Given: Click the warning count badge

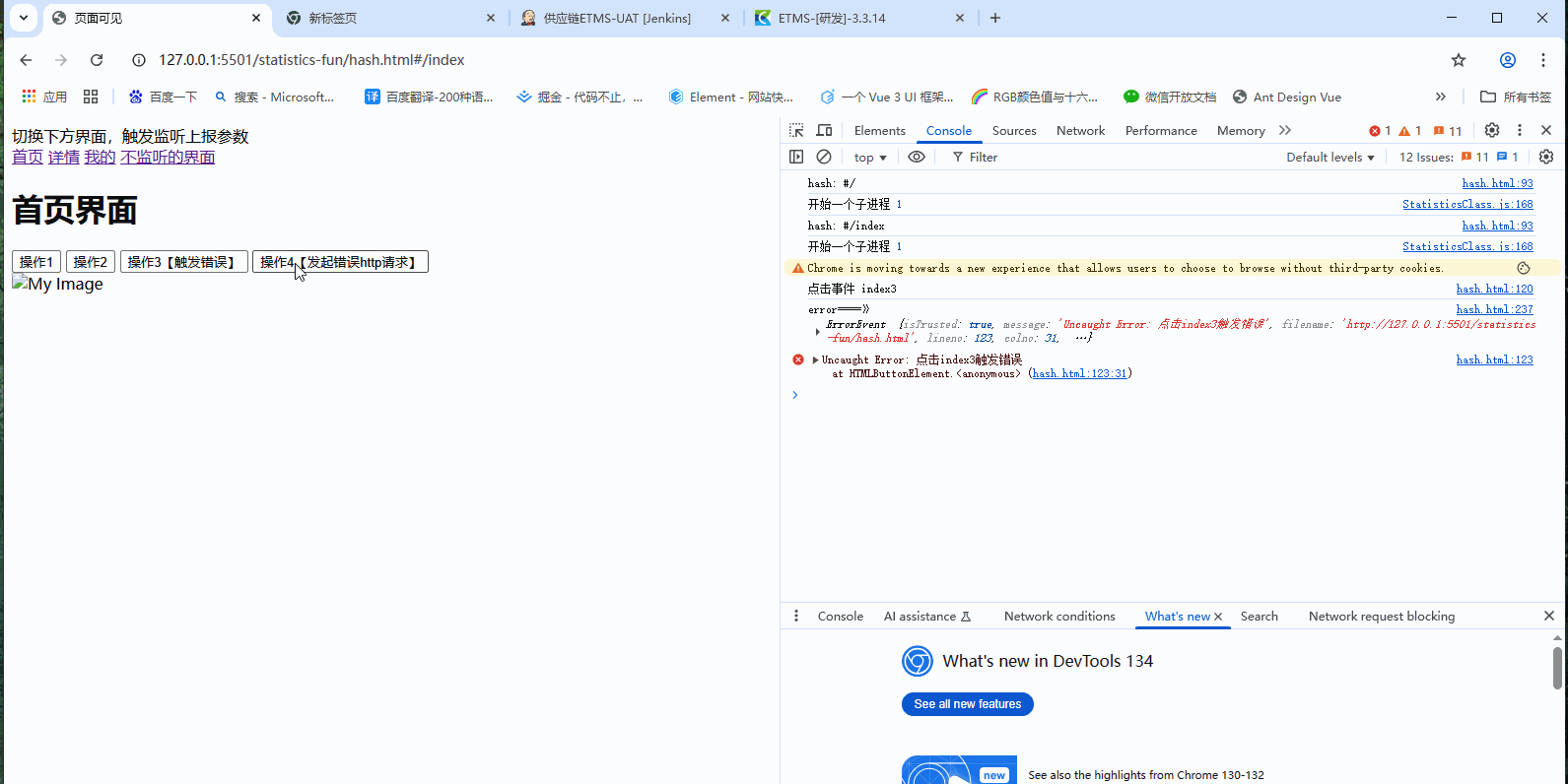Looking at the screenshot, I should coord(1410,130).
